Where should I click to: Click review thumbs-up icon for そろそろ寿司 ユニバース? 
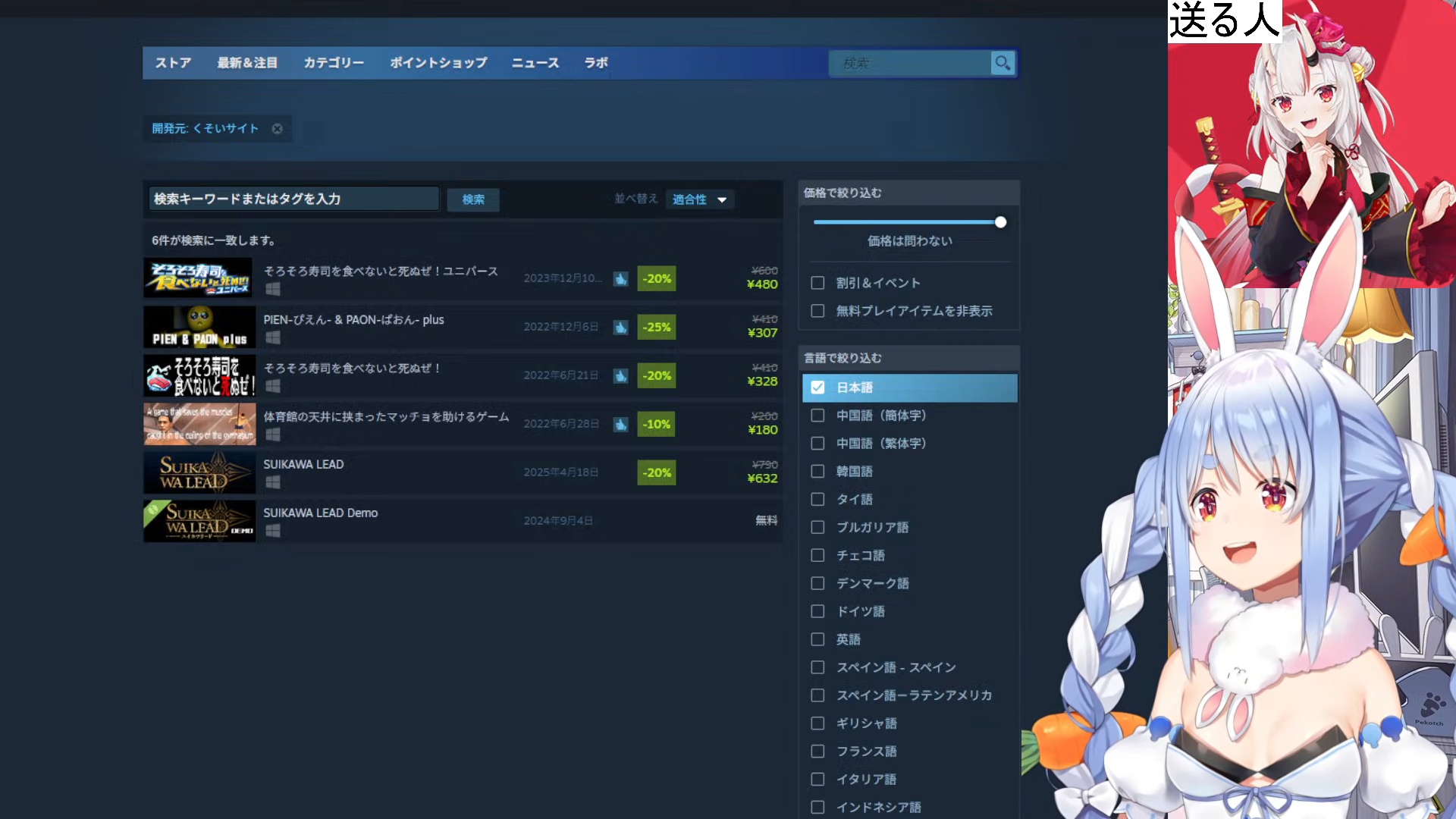pyautogui.click(x=620, y=279)
